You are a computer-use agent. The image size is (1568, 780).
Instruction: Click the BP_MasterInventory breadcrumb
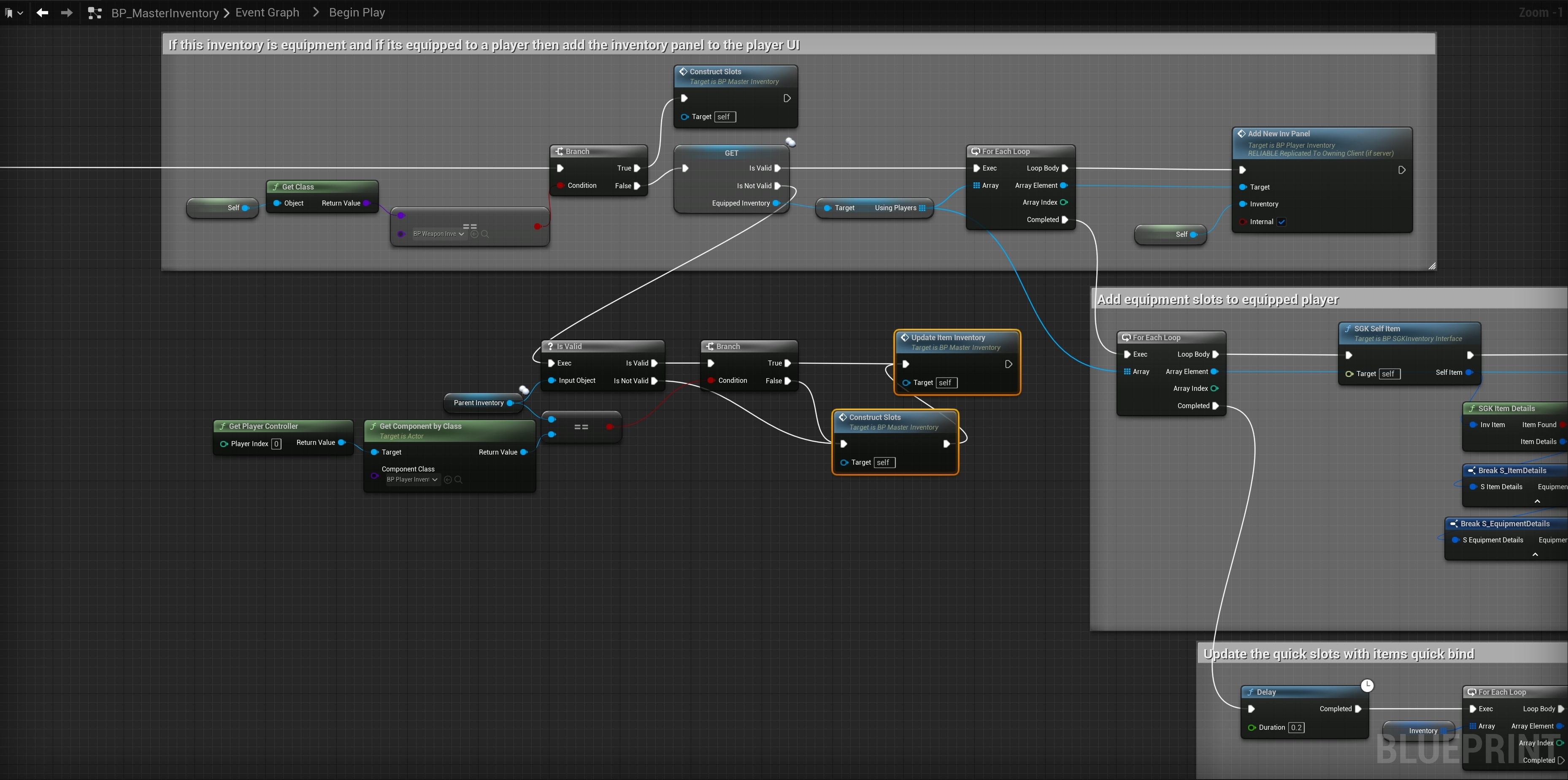164,13
